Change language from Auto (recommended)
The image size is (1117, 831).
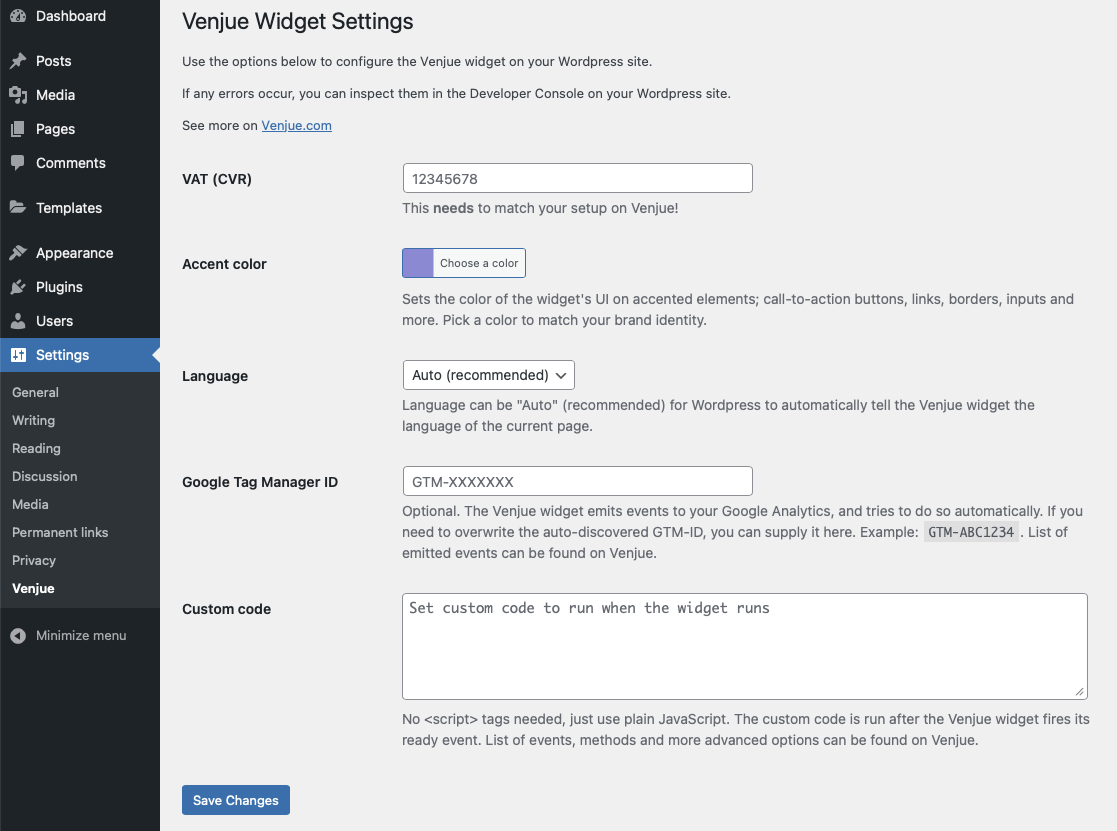coord(488,375)
